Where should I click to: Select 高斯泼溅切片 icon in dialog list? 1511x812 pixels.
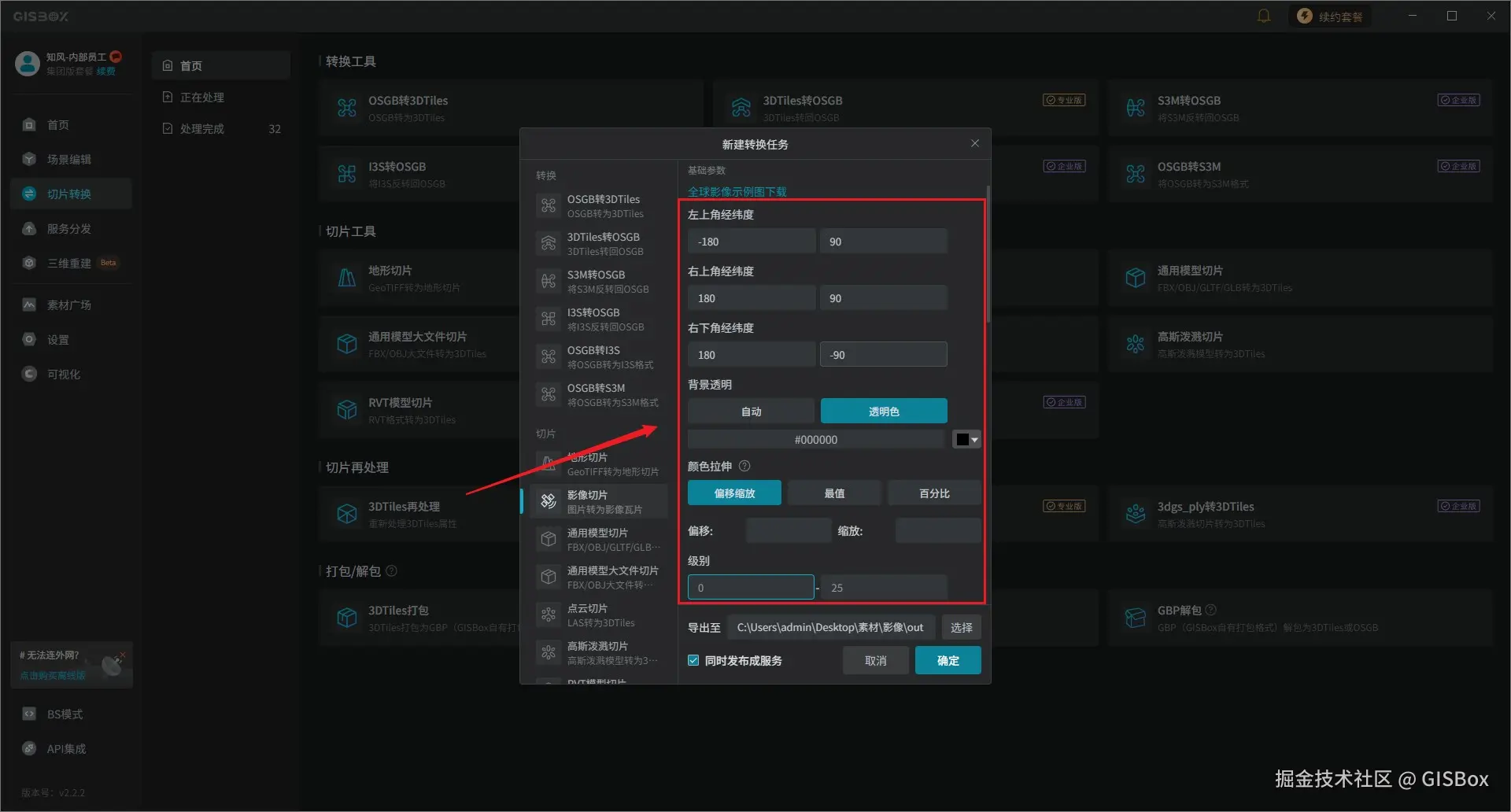pos(549,653)
